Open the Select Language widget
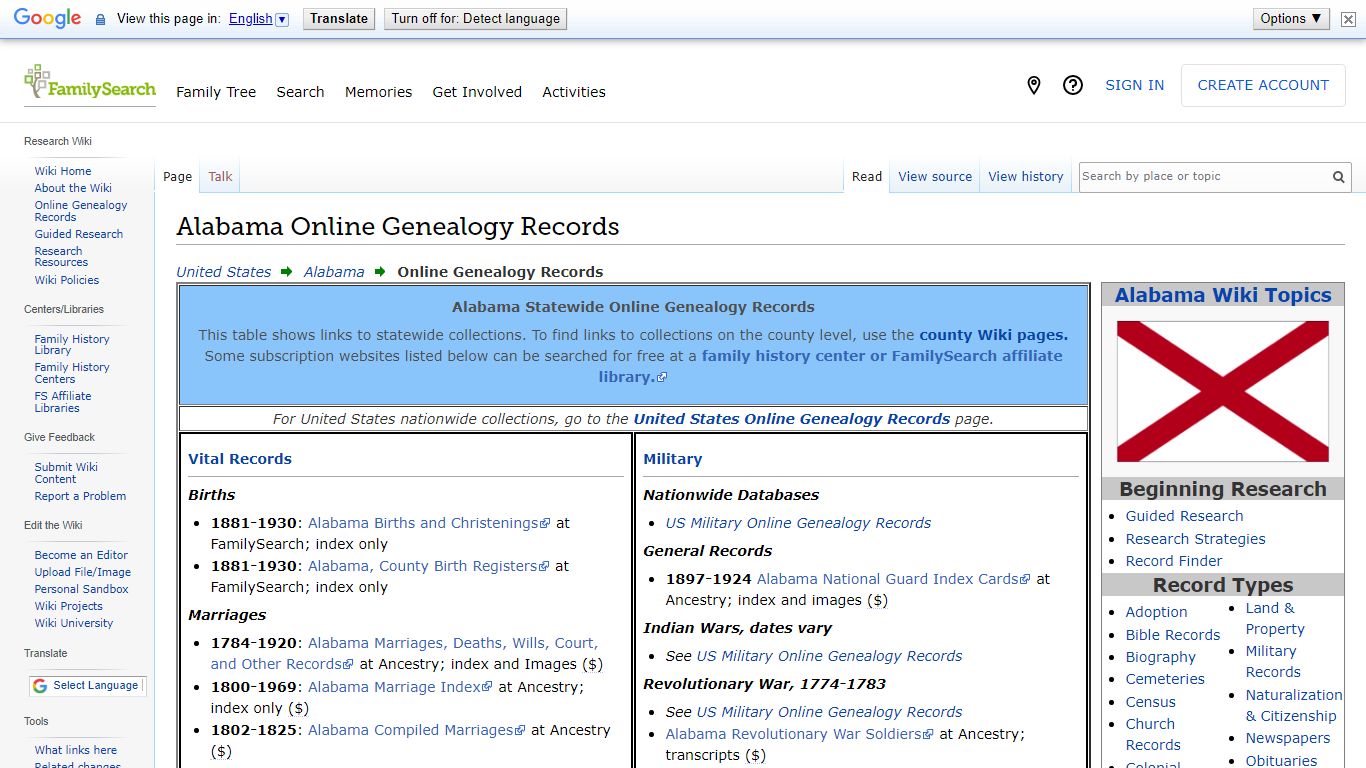The width and height of the screenshot is (1366, 768). tap(86, 686)
